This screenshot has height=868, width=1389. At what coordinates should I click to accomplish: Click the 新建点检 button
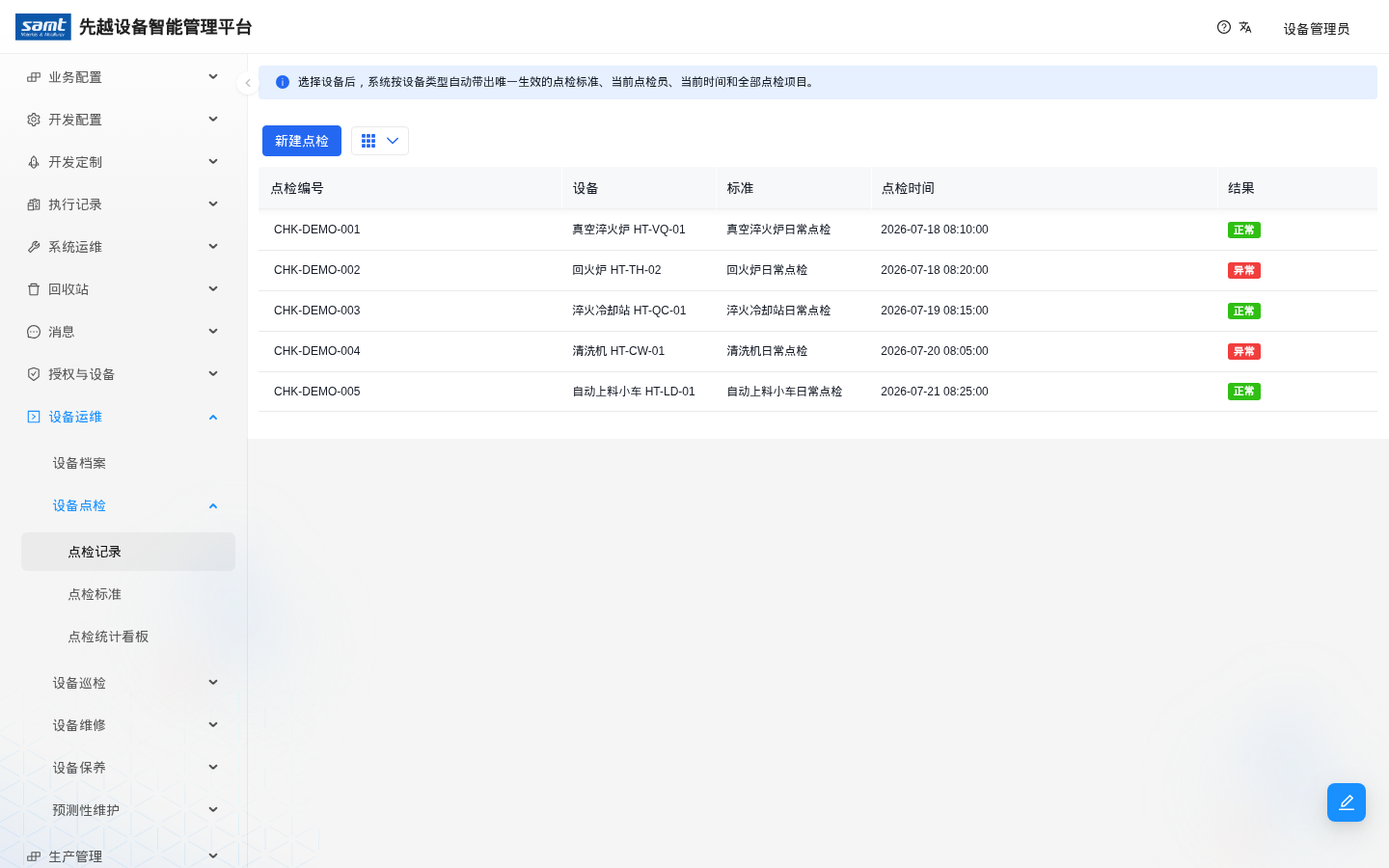click(x=302, y=141)
